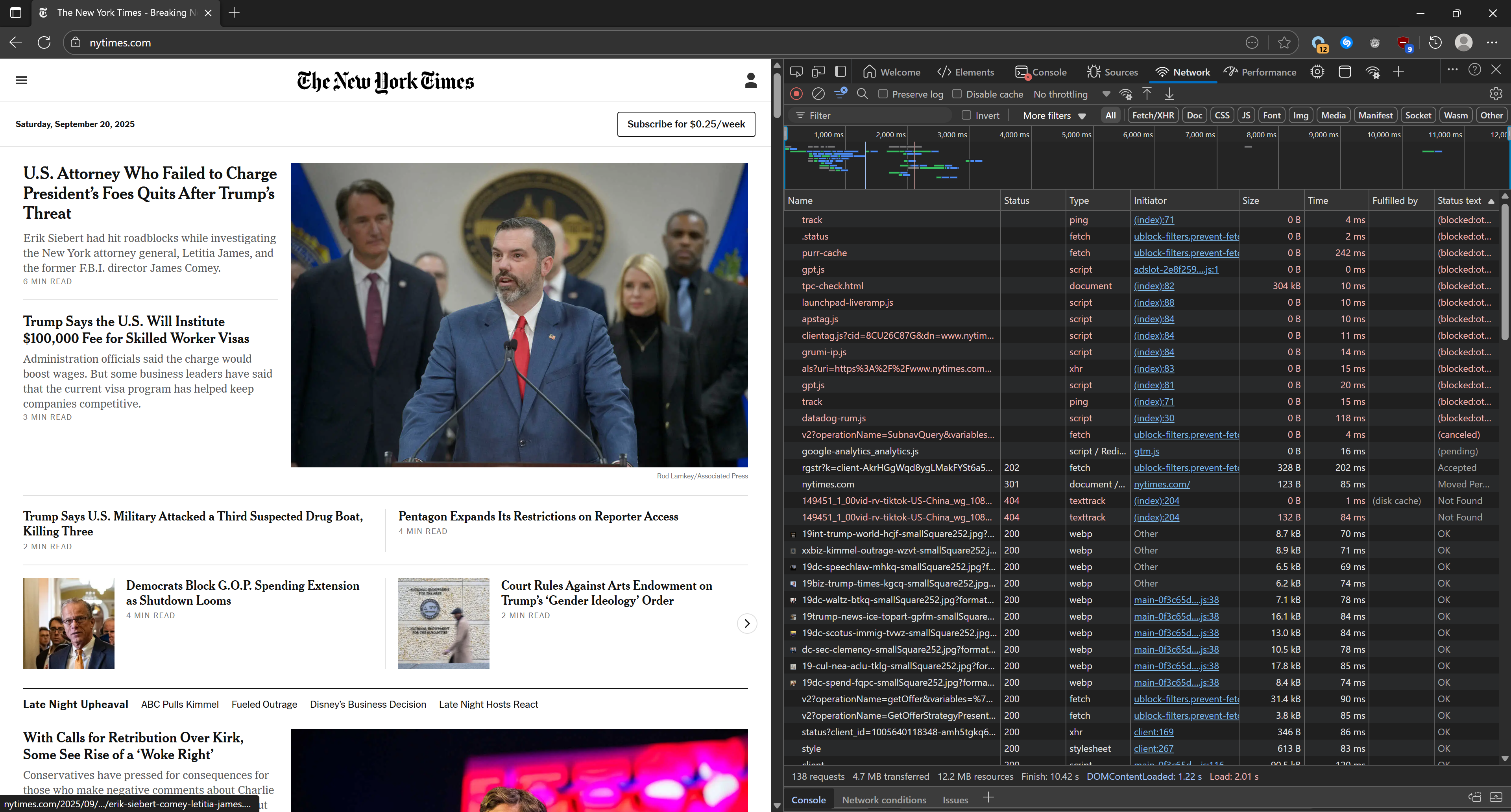Viewport: 1511px width, 812px height.
Task: Click the NYT user account icon
Action: click(x=750, y=80)
